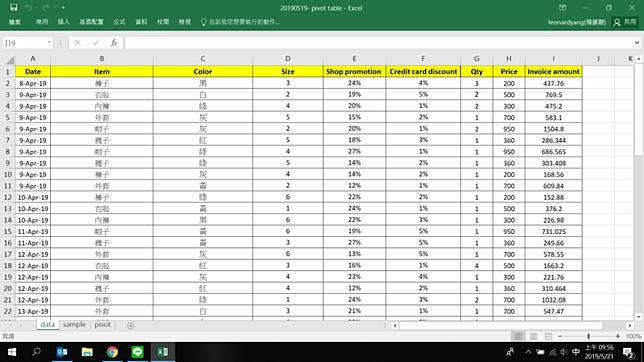644x362 pixels.
Task: Click the Select All corner triangle
Action: point(9,60)
